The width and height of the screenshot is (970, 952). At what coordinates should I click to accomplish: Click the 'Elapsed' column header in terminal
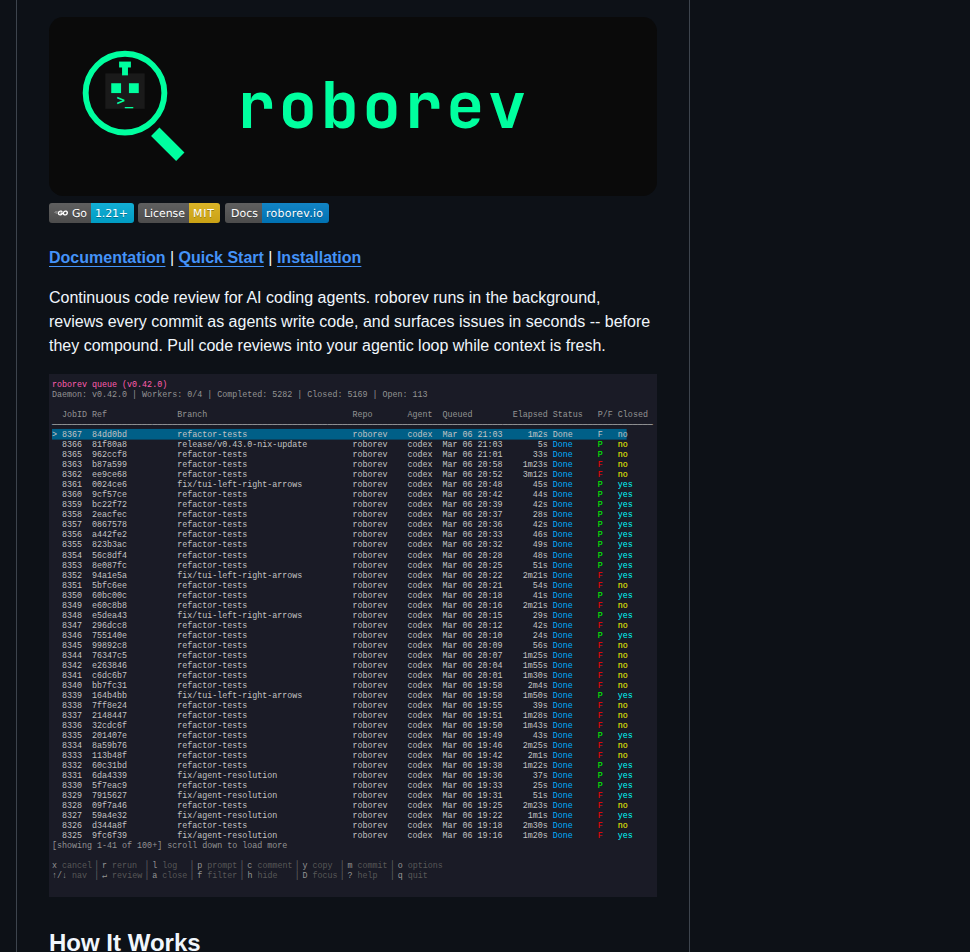pyautogui.click(x=530, y=414)
